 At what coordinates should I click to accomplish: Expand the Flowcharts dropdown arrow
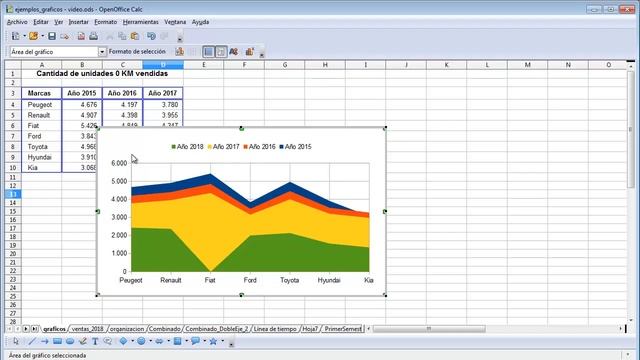[187, 341]
